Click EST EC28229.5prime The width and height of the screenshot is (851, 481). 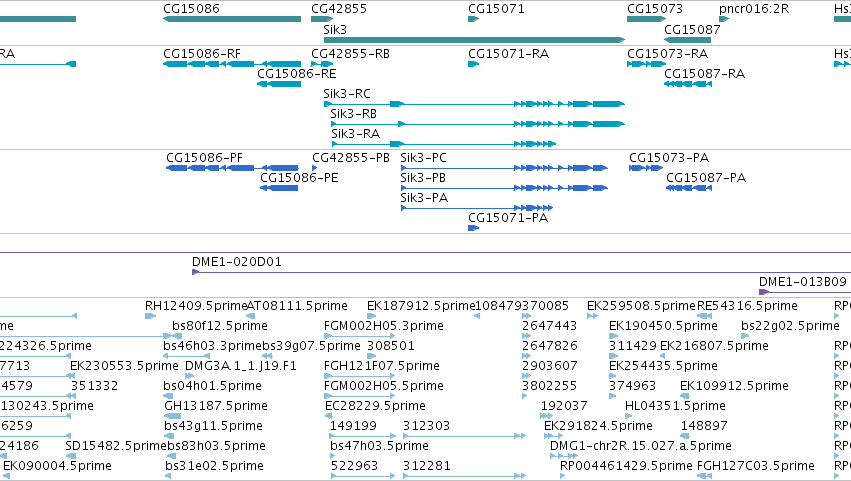[x=375, y=407]
